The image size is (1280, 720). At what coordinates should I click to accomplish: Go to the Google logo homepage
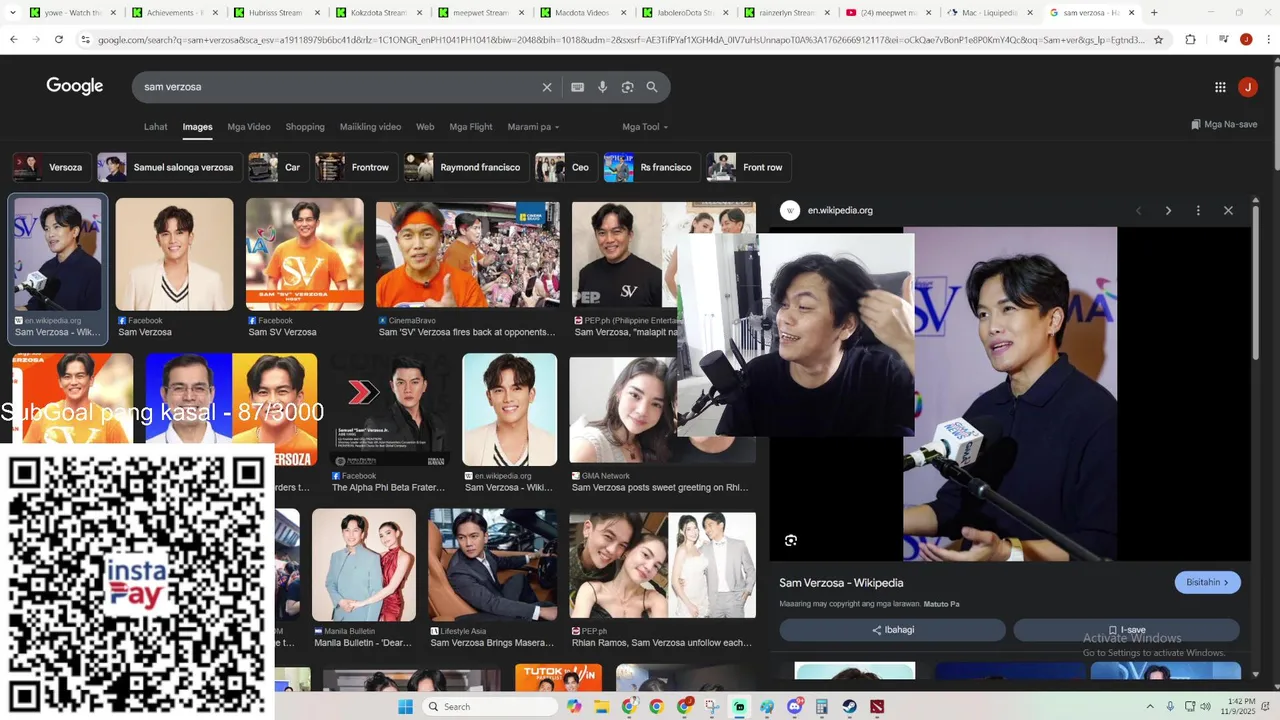tap(75, 86)
